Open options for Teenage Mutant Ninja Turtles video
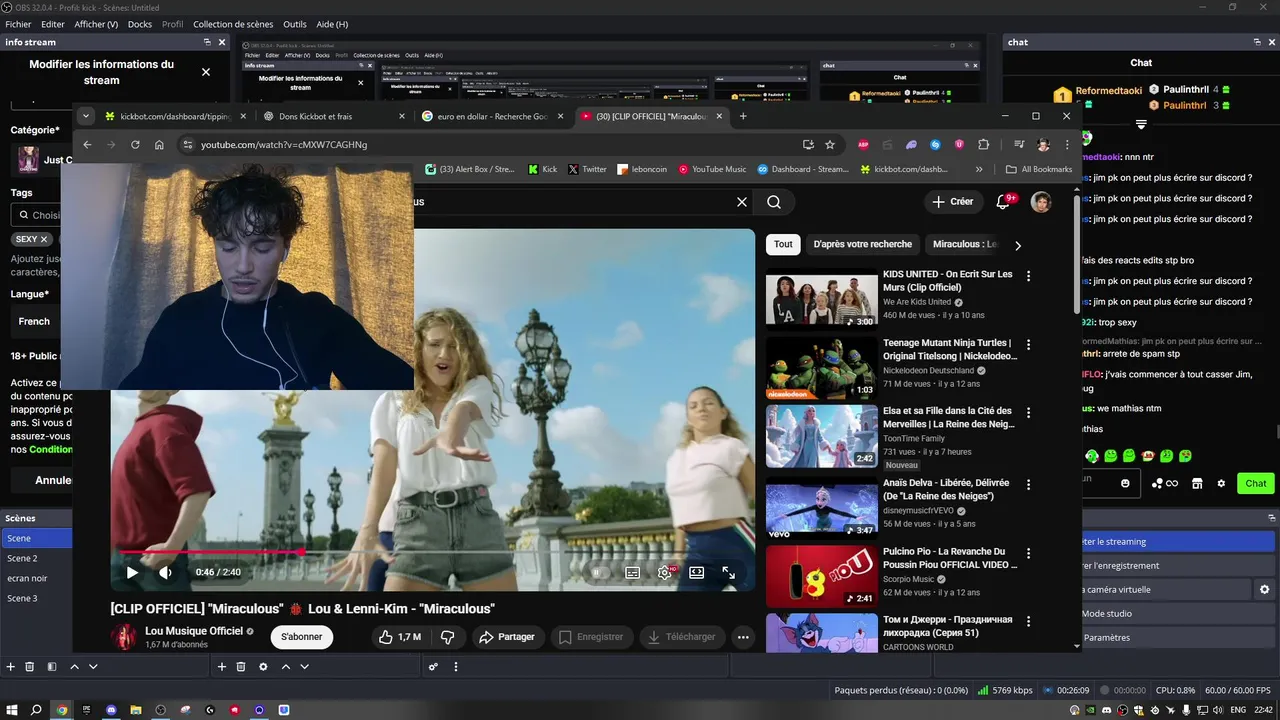 click(1028, 345)
